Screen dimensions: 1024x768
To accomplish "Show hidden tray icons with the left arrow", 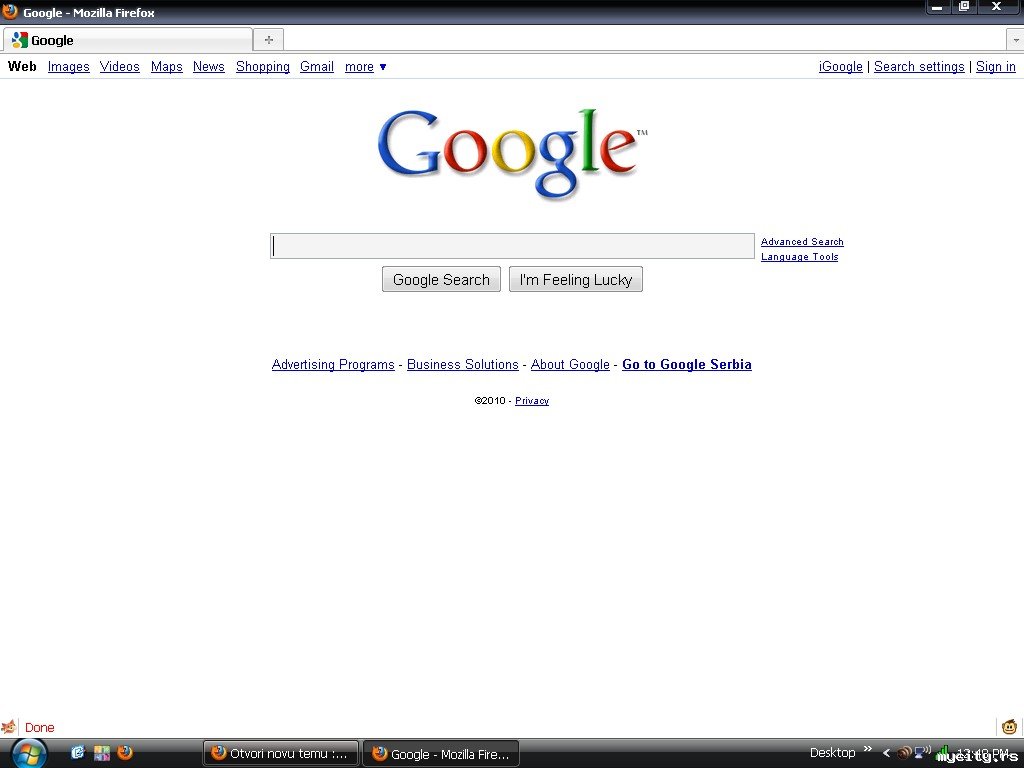I will pos(886,753).
